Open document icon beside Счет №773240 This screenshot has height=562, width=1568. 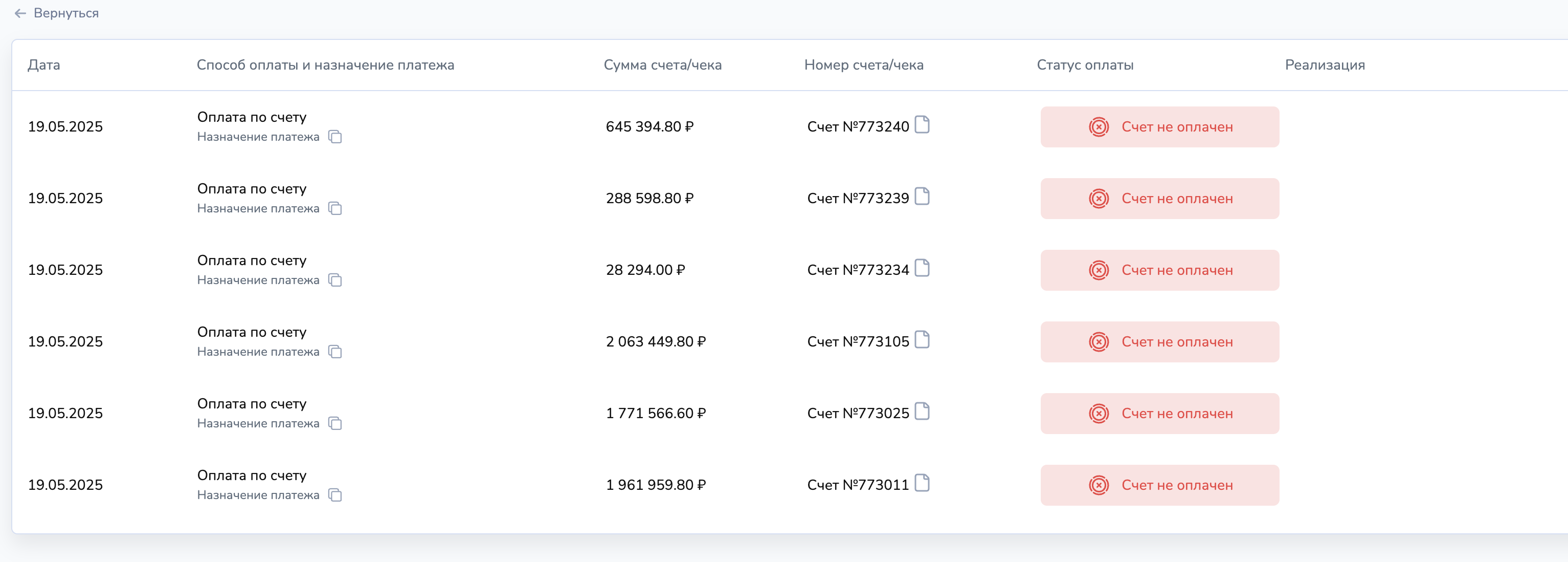[922, 125]
